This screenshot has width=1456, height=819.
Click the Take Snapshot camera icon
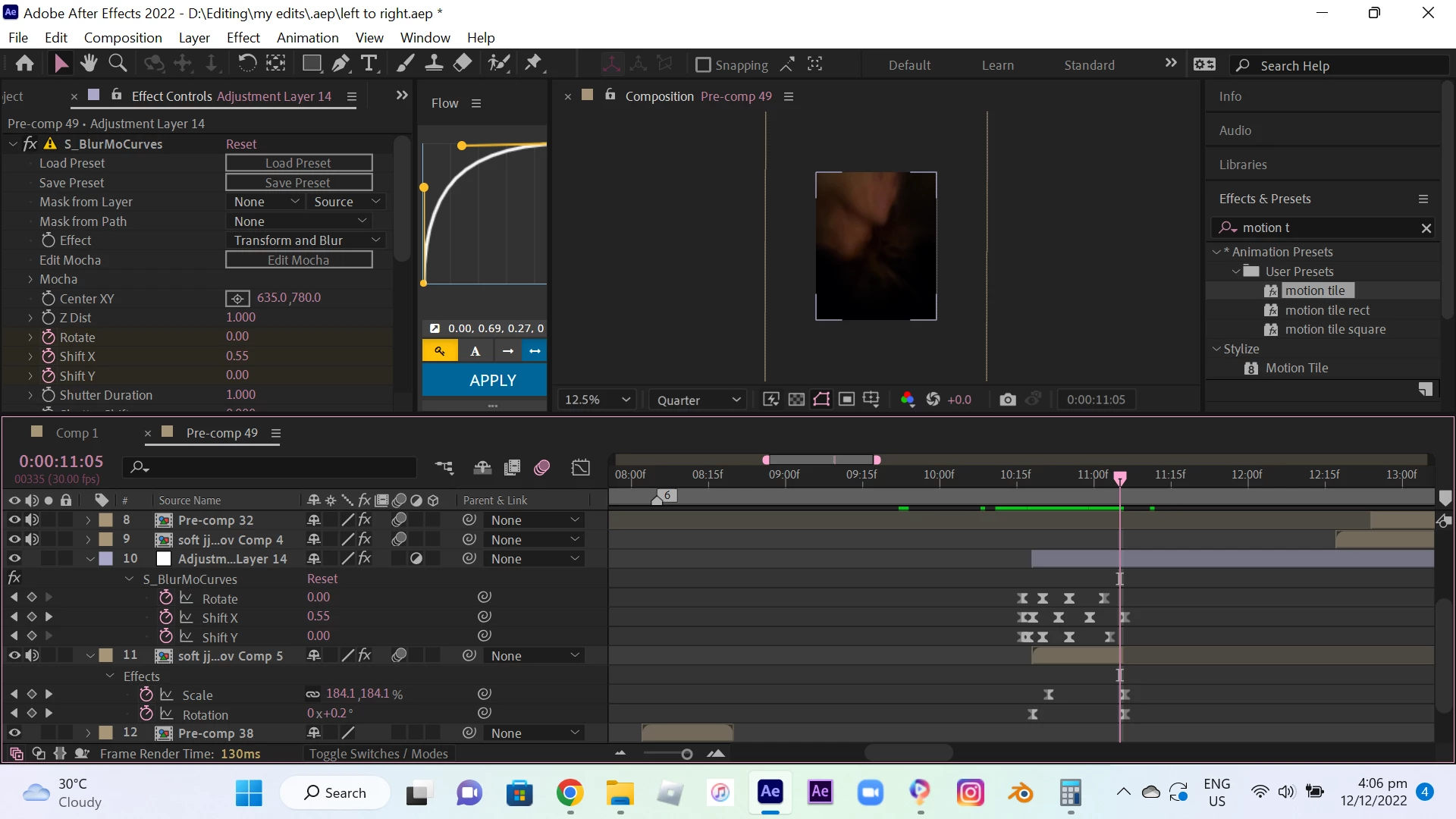click(x=1007, y=400)
